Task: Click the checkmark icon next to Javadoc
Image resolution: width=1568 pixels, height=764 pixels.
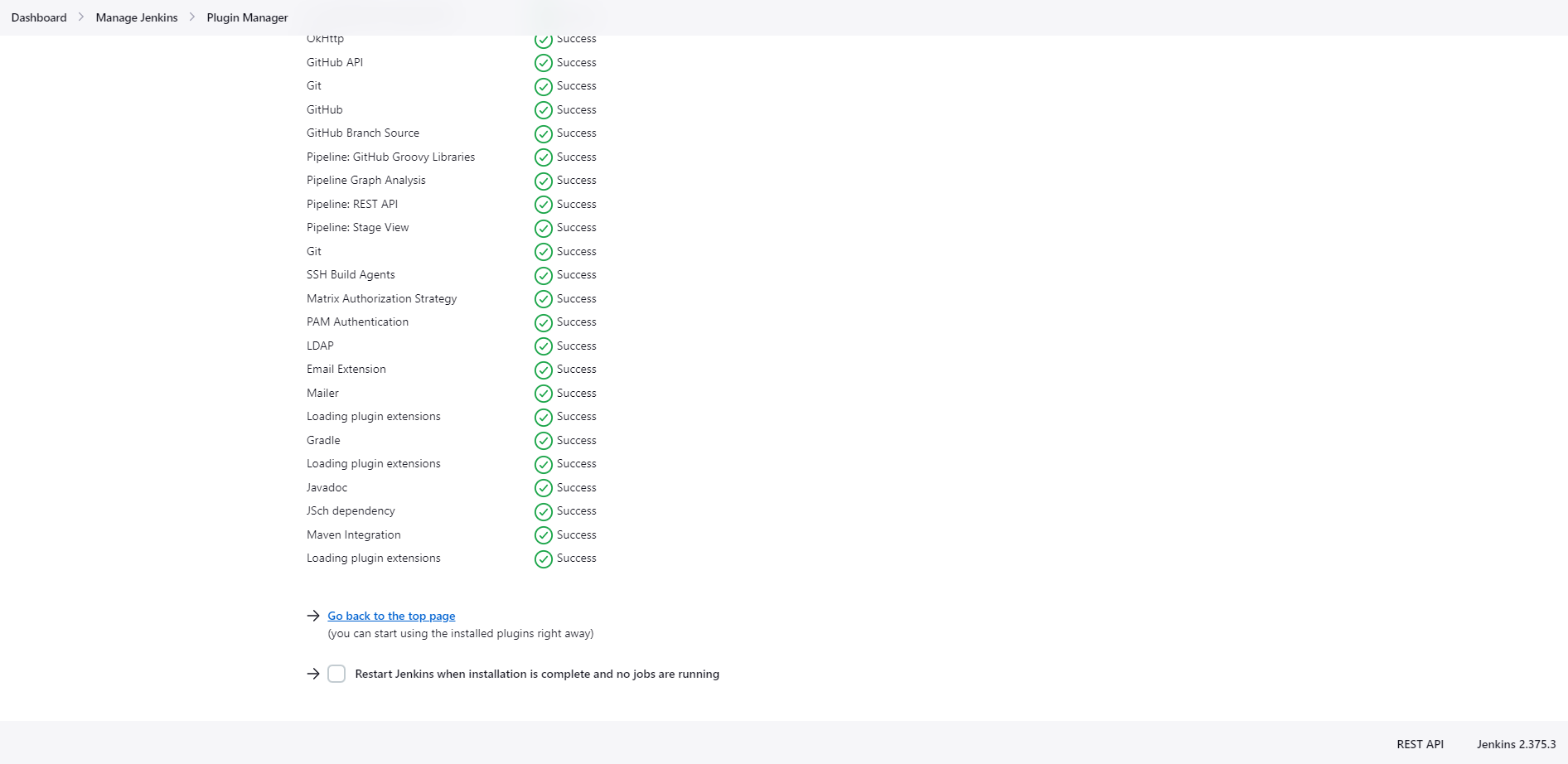Action: coord(544,488)
